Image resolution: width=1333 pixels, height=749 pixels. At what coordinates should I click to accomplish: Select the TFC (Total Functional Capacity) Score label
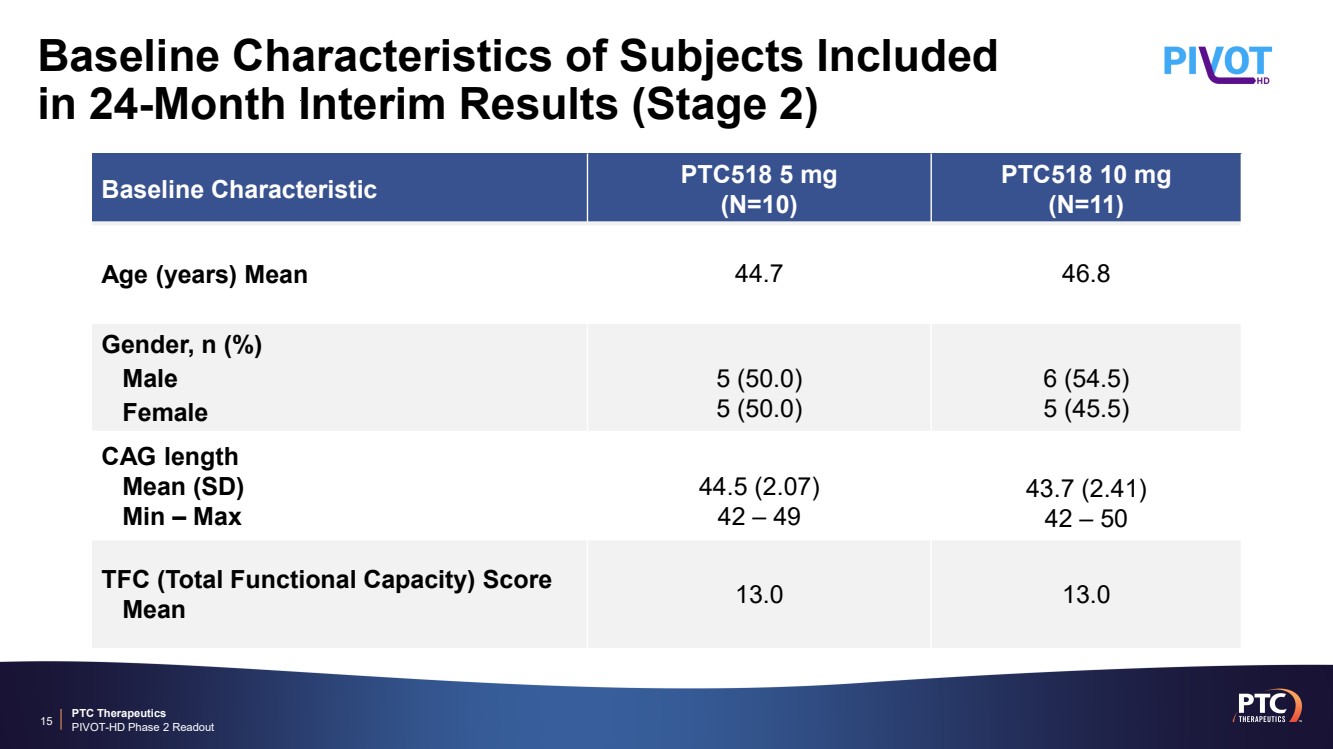(327, 580)
